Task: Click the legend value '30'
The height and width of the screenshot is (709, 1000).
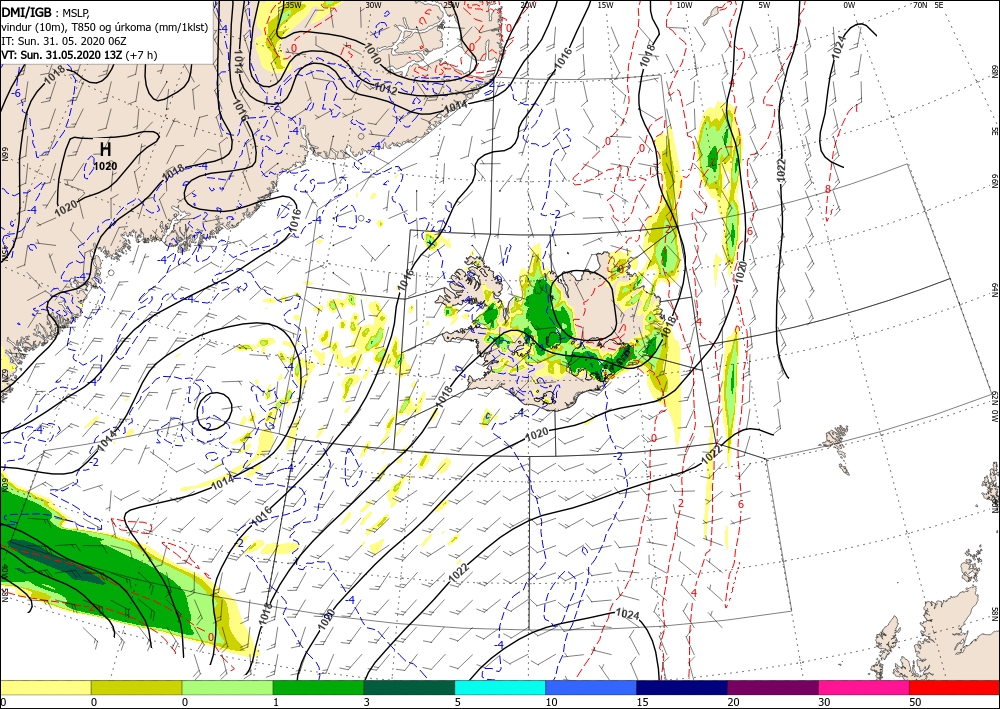Action: pos(823,702)
